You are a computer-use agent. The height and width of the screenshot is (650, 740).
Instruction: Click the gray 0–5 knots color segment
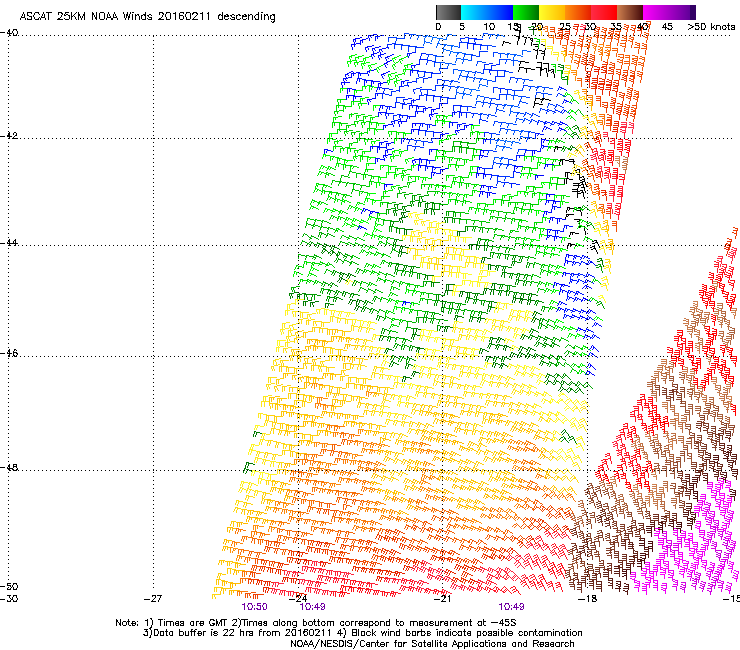tap(448, 12)
